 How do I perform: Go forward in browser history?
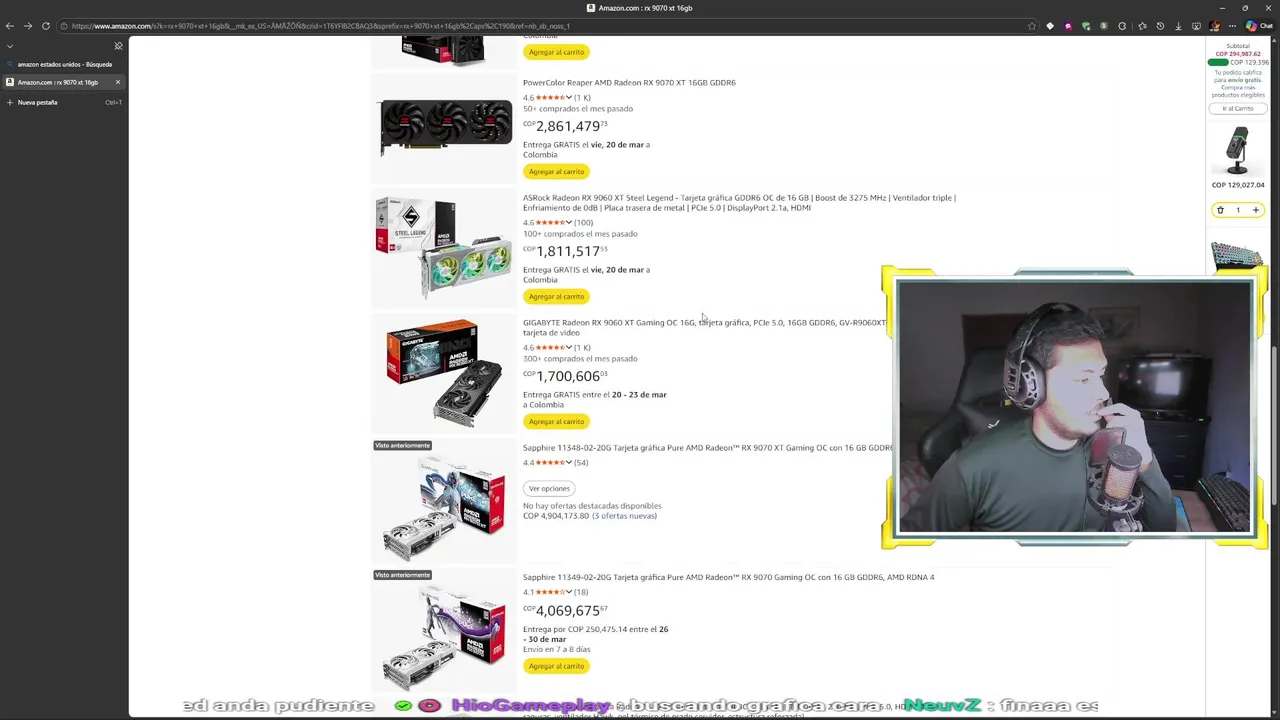[x=27, y=26]
